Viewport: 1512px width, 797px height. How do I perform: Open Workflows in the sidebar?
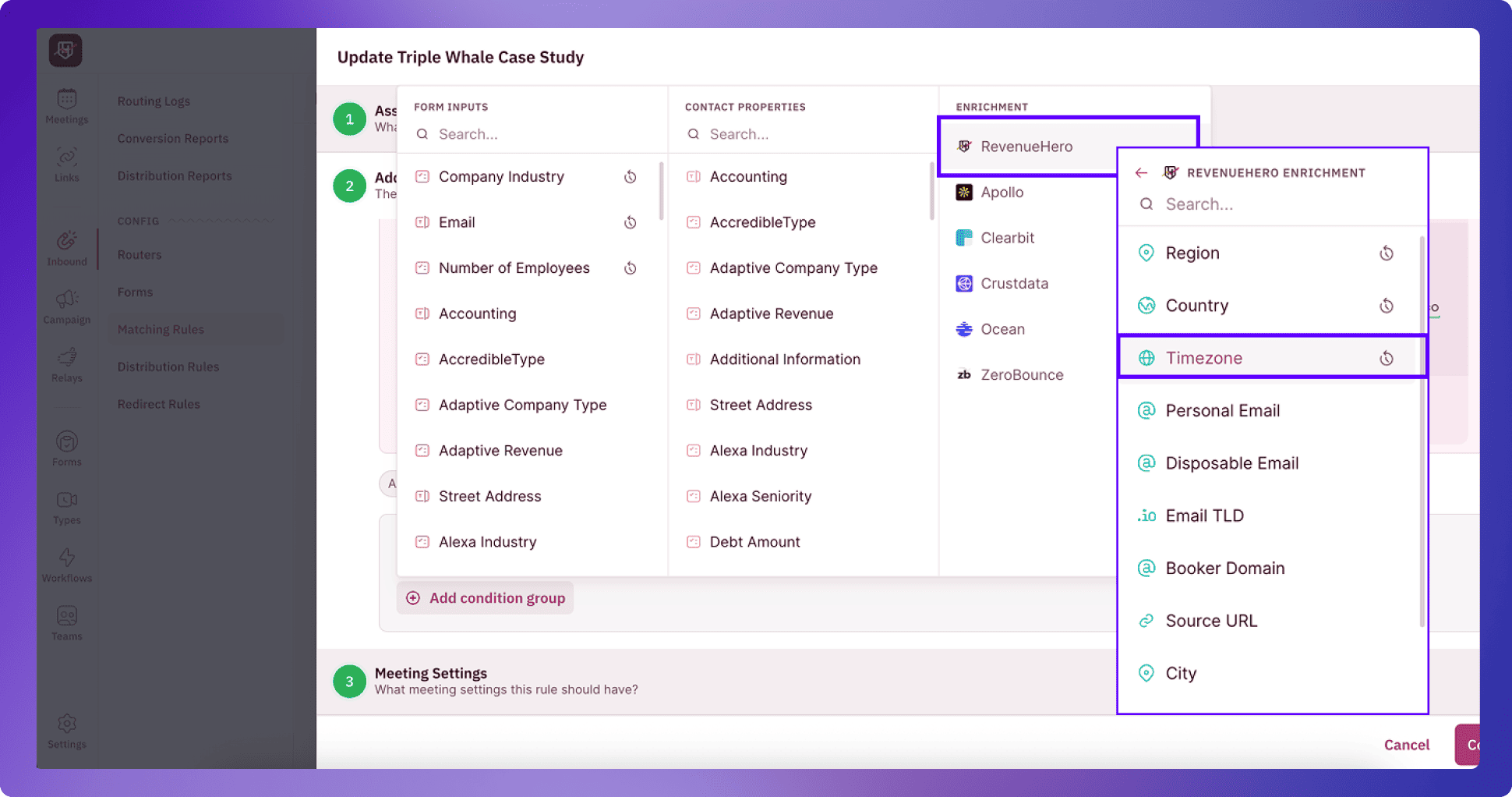[x=66, y=565]
